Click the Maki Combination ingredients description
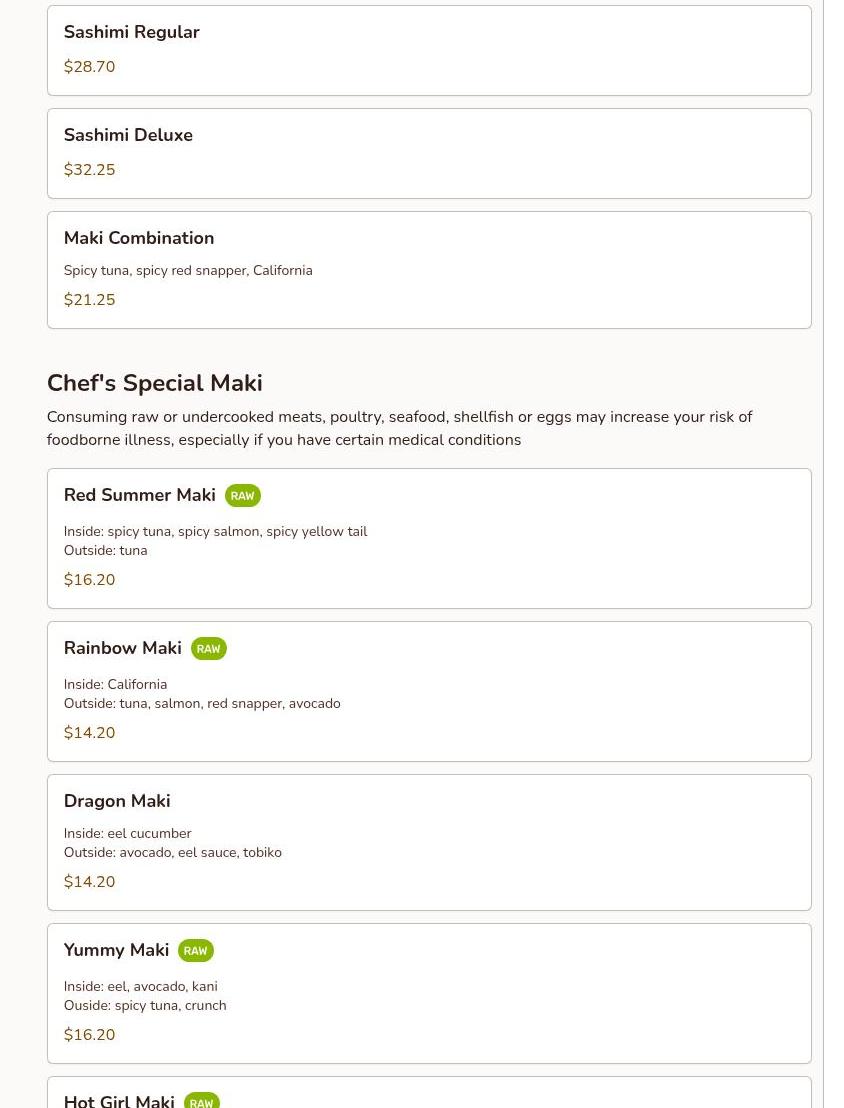The height and width of the screenshot is (1108, 844). pos(188,270)
